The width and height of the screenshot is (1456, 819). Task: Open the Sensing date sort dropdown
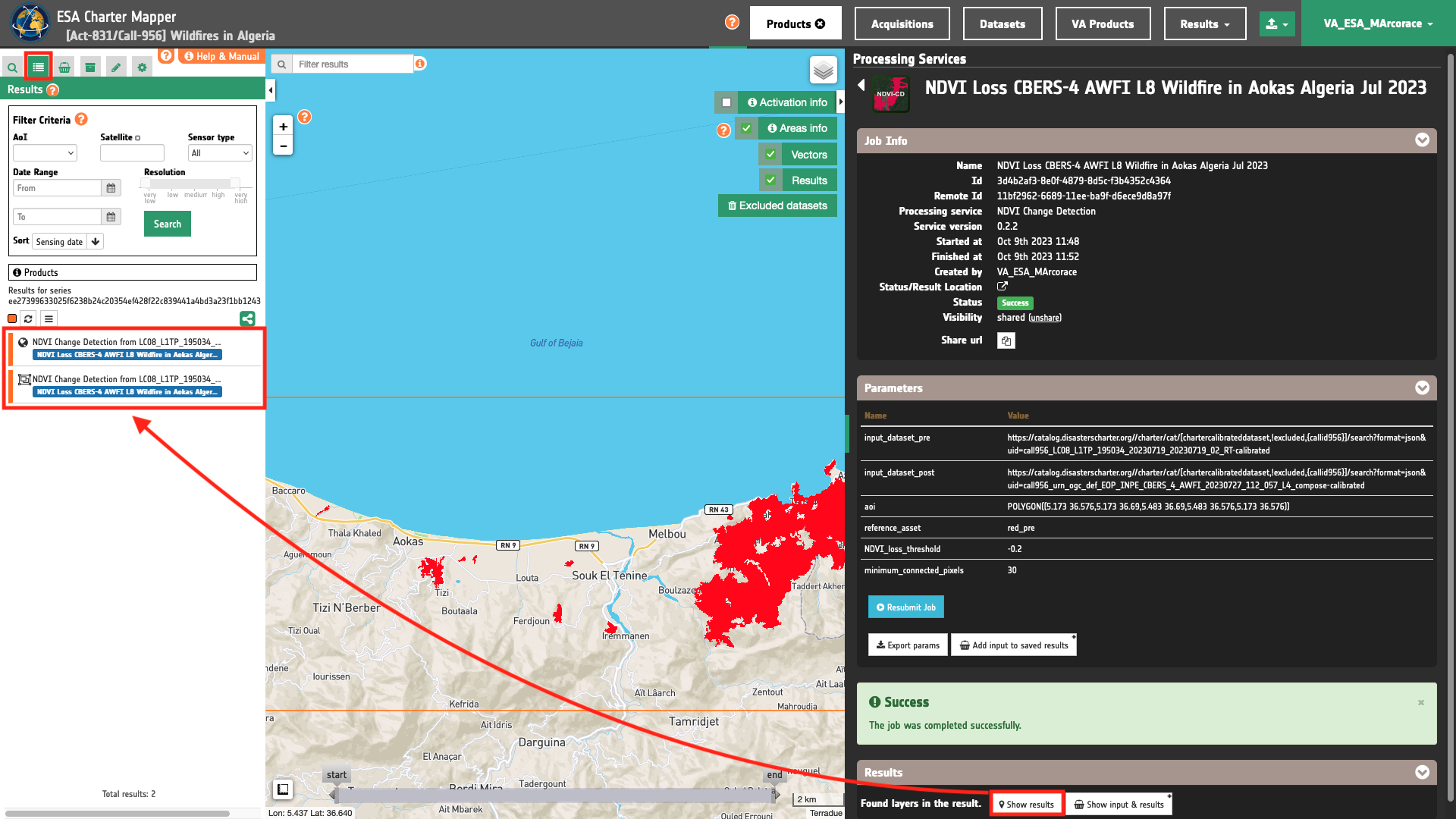tap(60, 242)
